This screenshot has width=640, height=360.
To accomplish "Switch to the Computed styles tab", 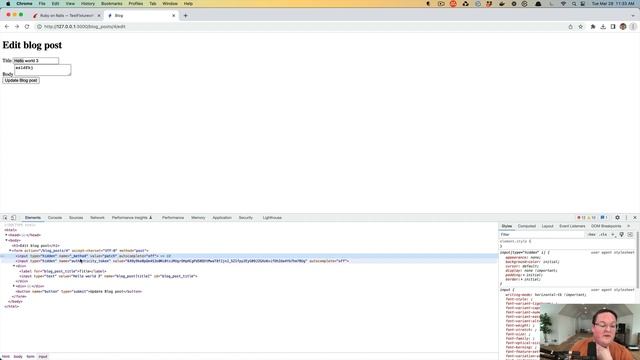I will [x=527, y=226].
